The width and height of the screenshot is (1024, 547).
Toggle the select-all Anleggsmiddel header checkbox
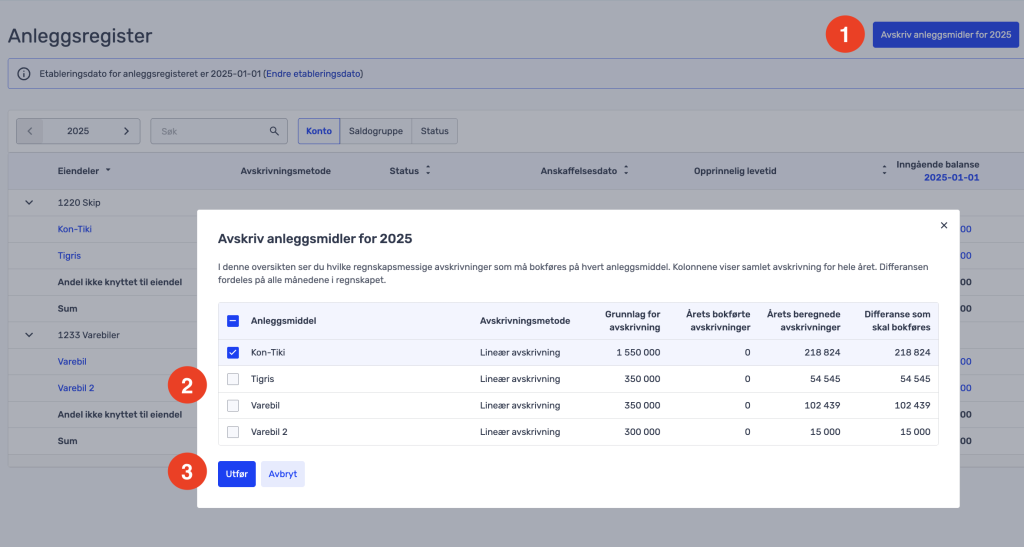tap(233, 321)
